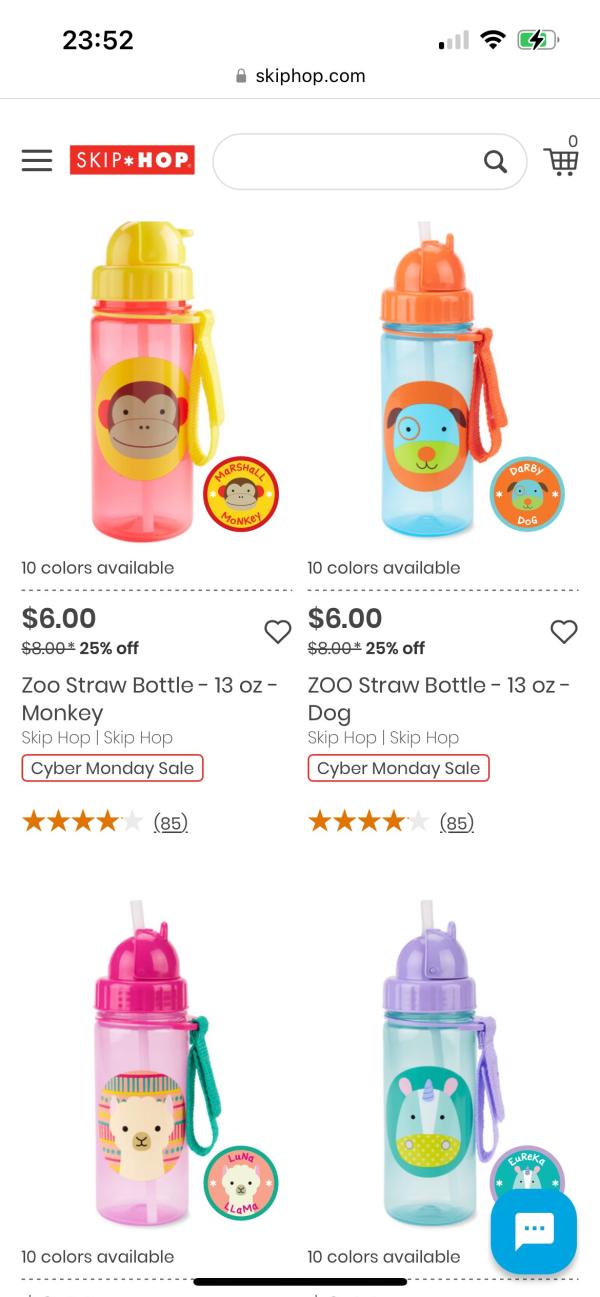The height and width of the screenshot is (1297, 600).
Task: Tap the search magnifier icon
Action: 495,161
